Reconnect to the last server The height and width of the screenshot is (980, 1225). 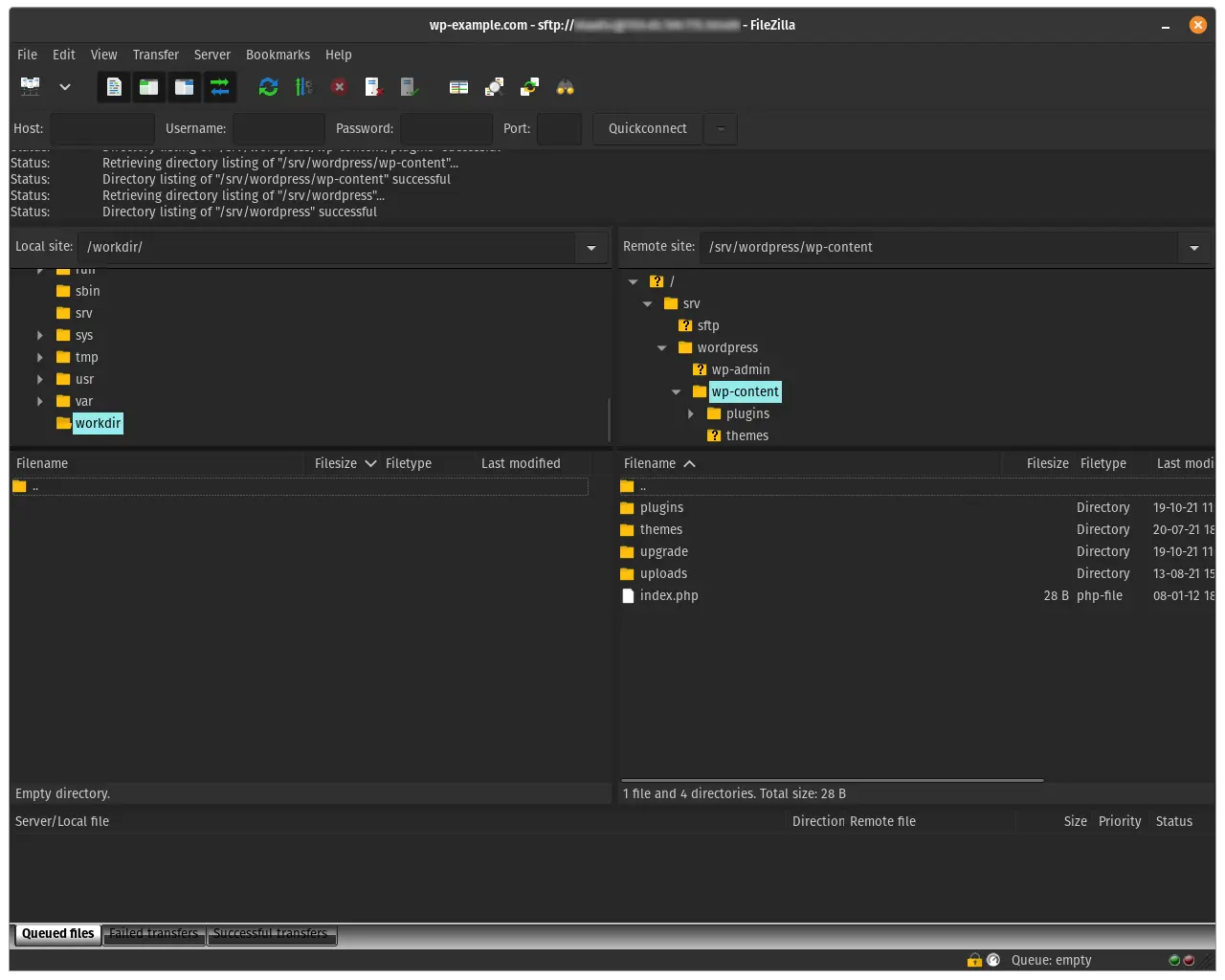(410, 87)
